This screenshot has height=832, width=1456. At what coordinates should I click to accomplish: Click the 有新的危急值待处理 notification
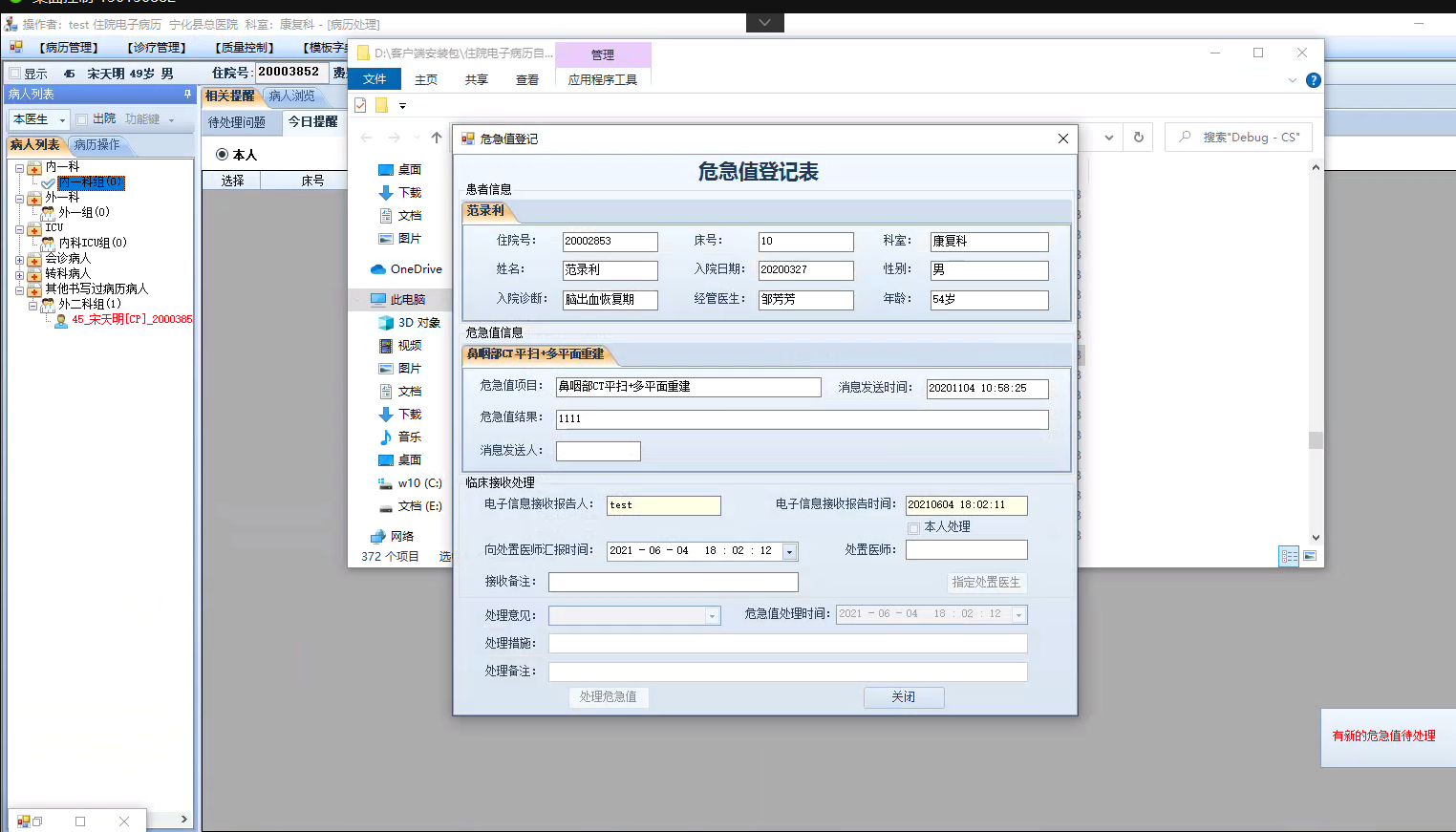1383,736
